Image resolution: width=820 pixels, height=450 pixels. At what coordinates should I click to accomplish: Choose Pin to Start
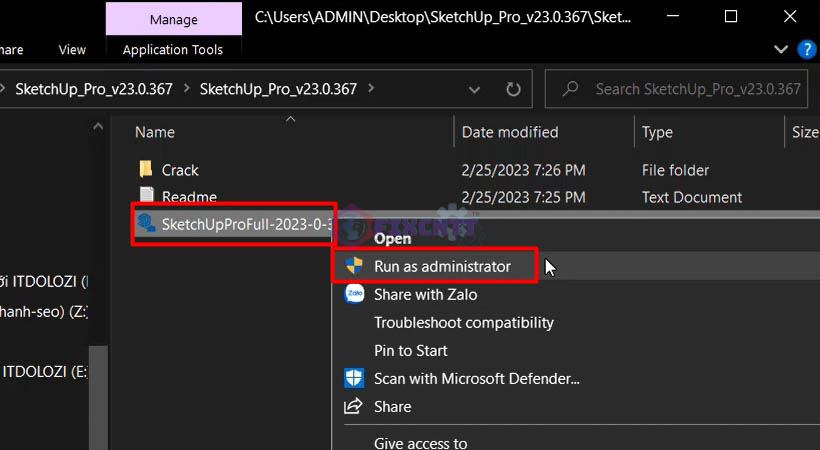tap(411, 351)
